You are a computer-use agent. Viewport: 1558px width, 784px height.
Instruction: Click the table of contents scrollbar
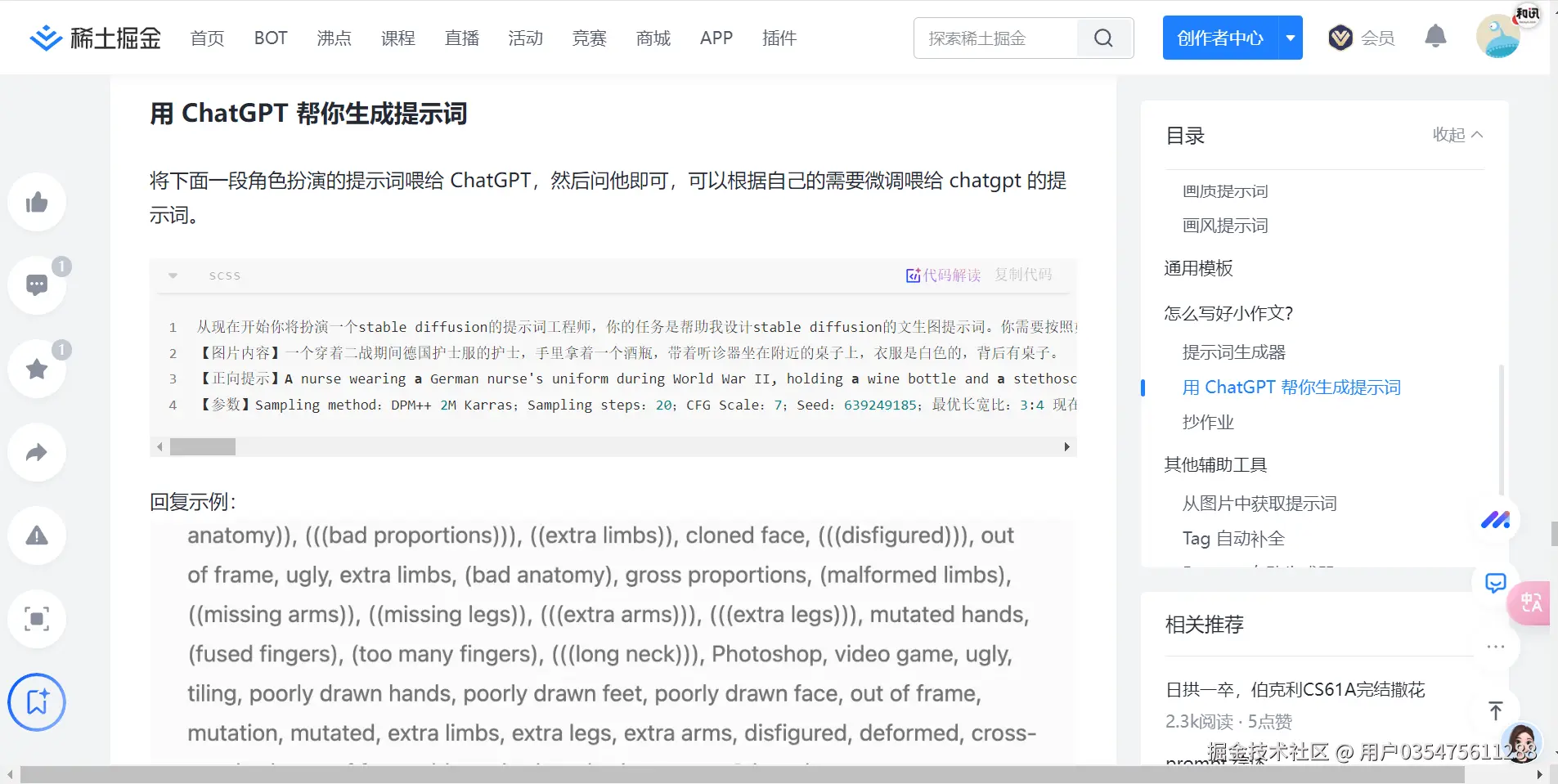click(1501, 430)
